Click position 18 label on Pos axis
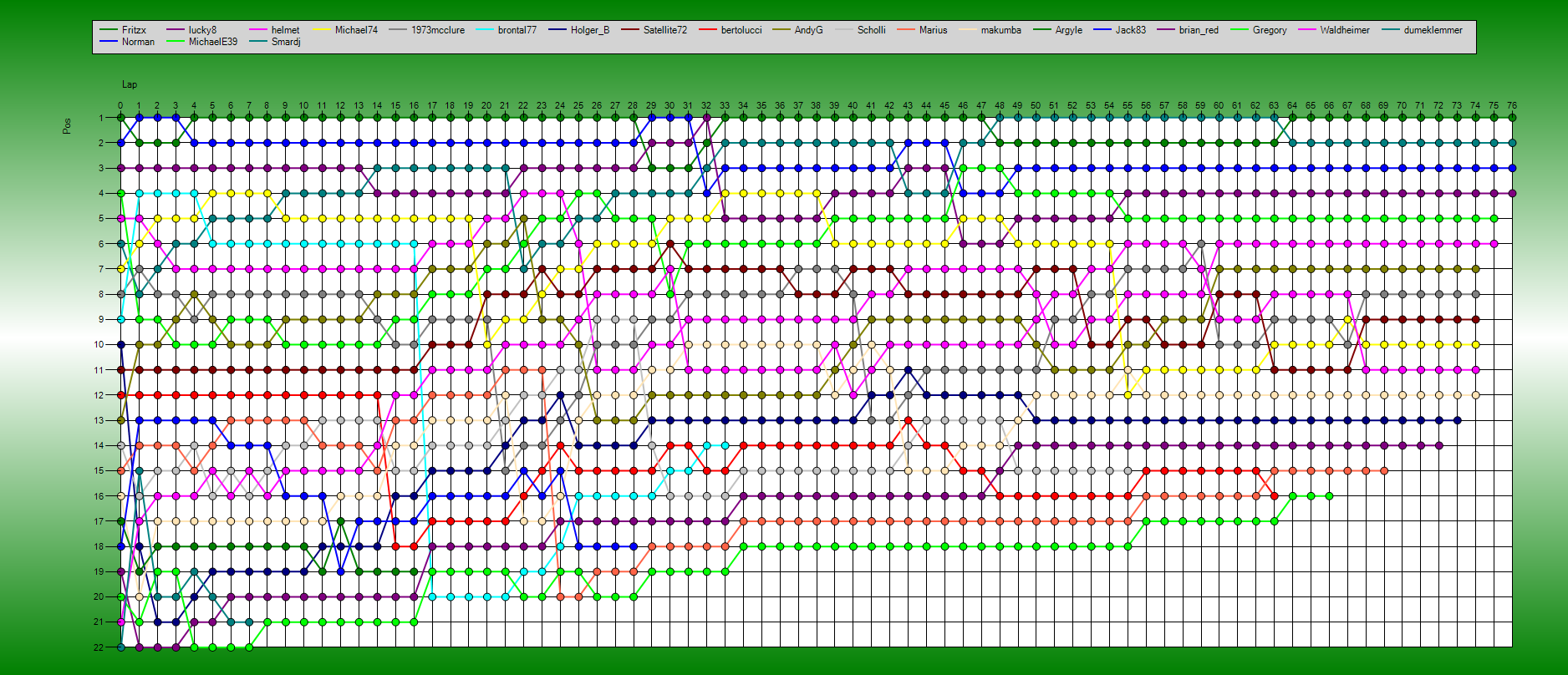The image size is (1568, 675). pos(99,546)
